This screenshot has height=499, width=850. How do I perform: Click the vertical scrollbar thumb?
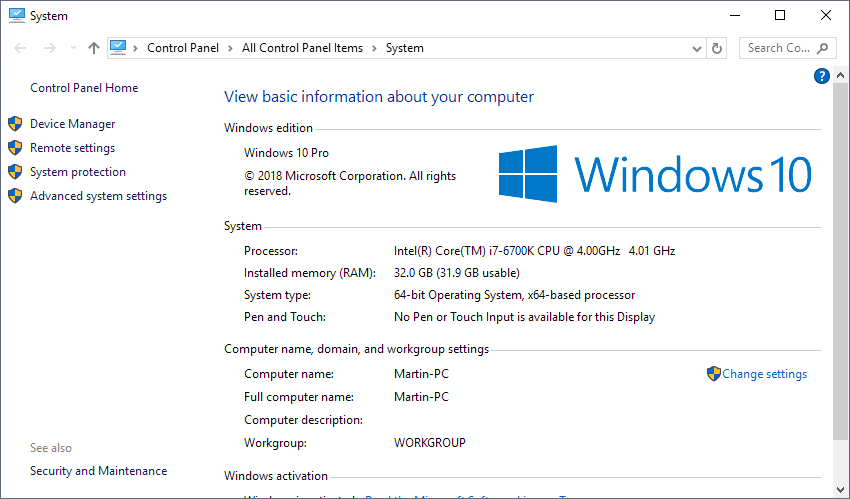point(840,260)
